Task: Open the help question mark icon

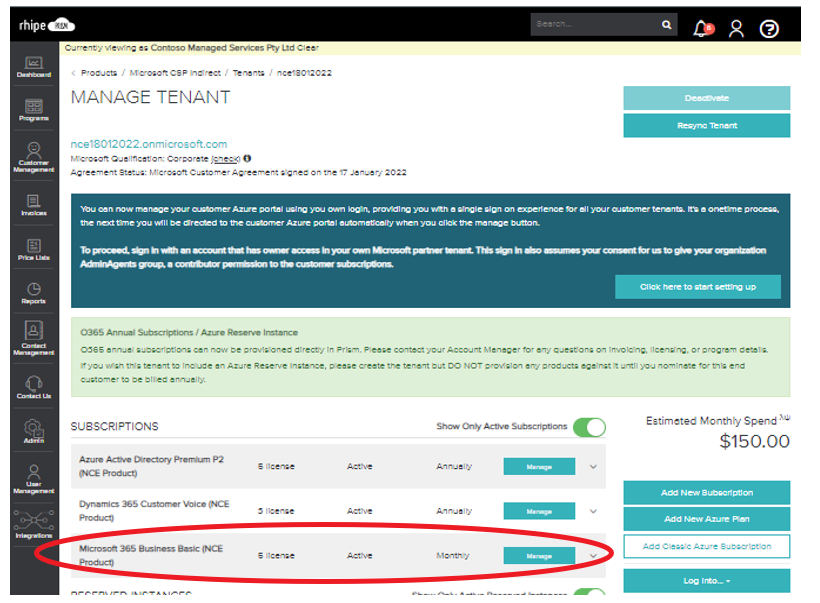Action: click(x=769, y=29)
